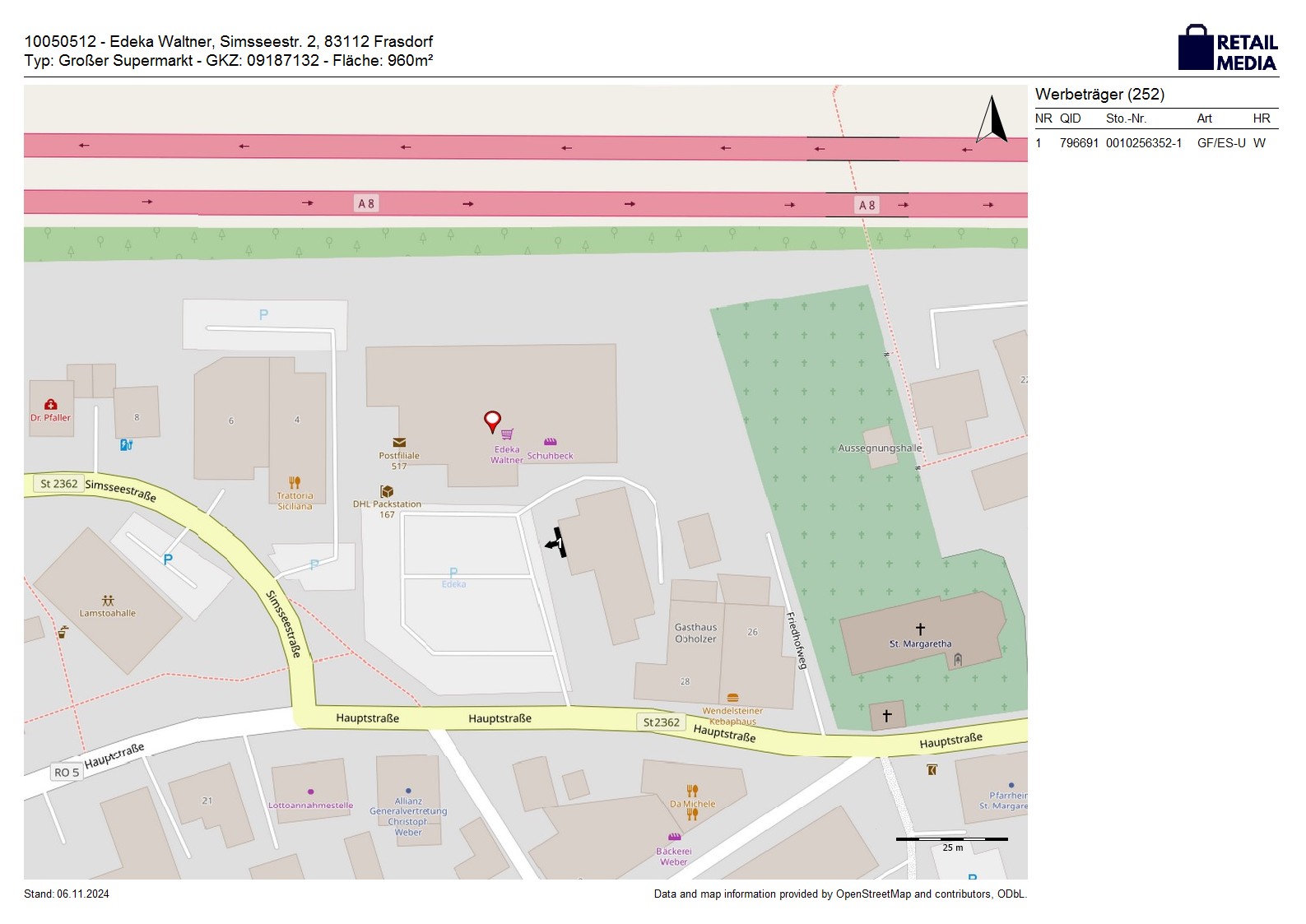Click the RO 5 road label

[x=67, y=773]
